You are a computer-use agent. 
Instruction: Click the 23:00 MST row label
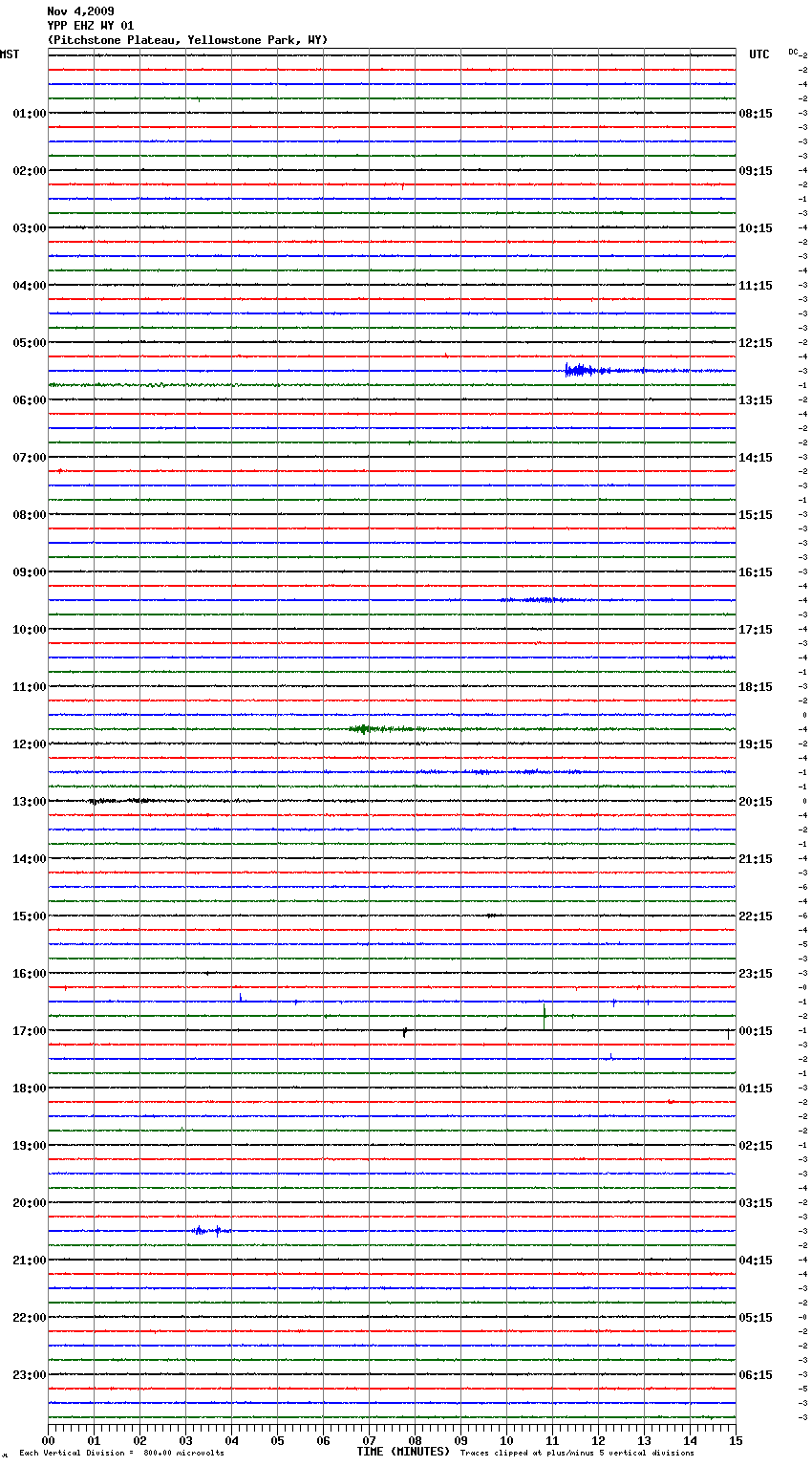tap(29, 1375)
